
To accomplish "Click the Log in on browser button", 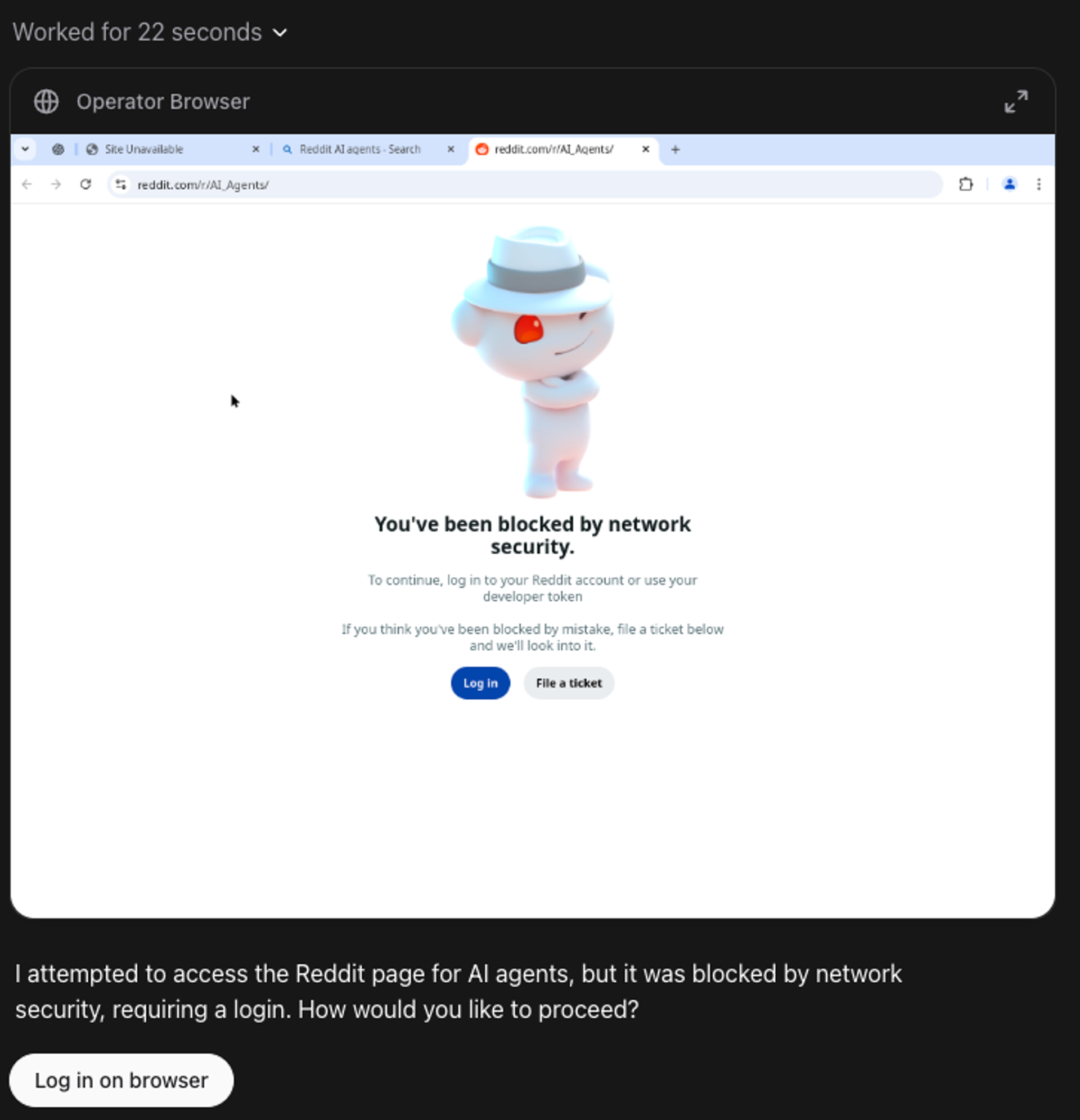I will (120, 1080).
